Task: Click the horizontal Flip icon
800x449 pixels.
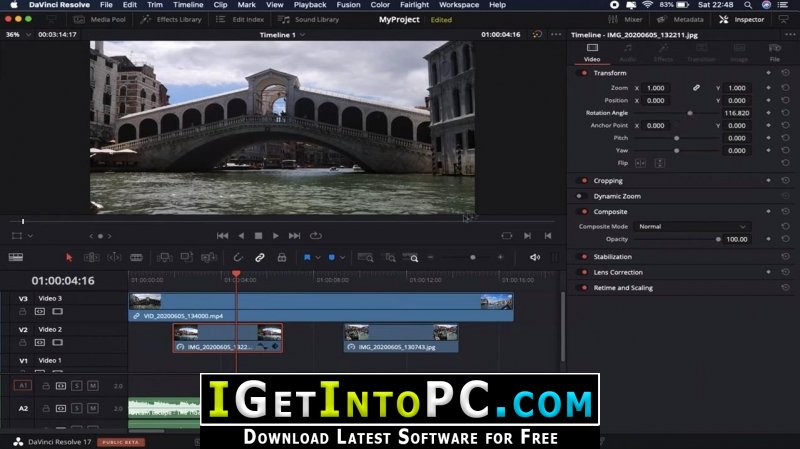Action: [x=640, y=163]
